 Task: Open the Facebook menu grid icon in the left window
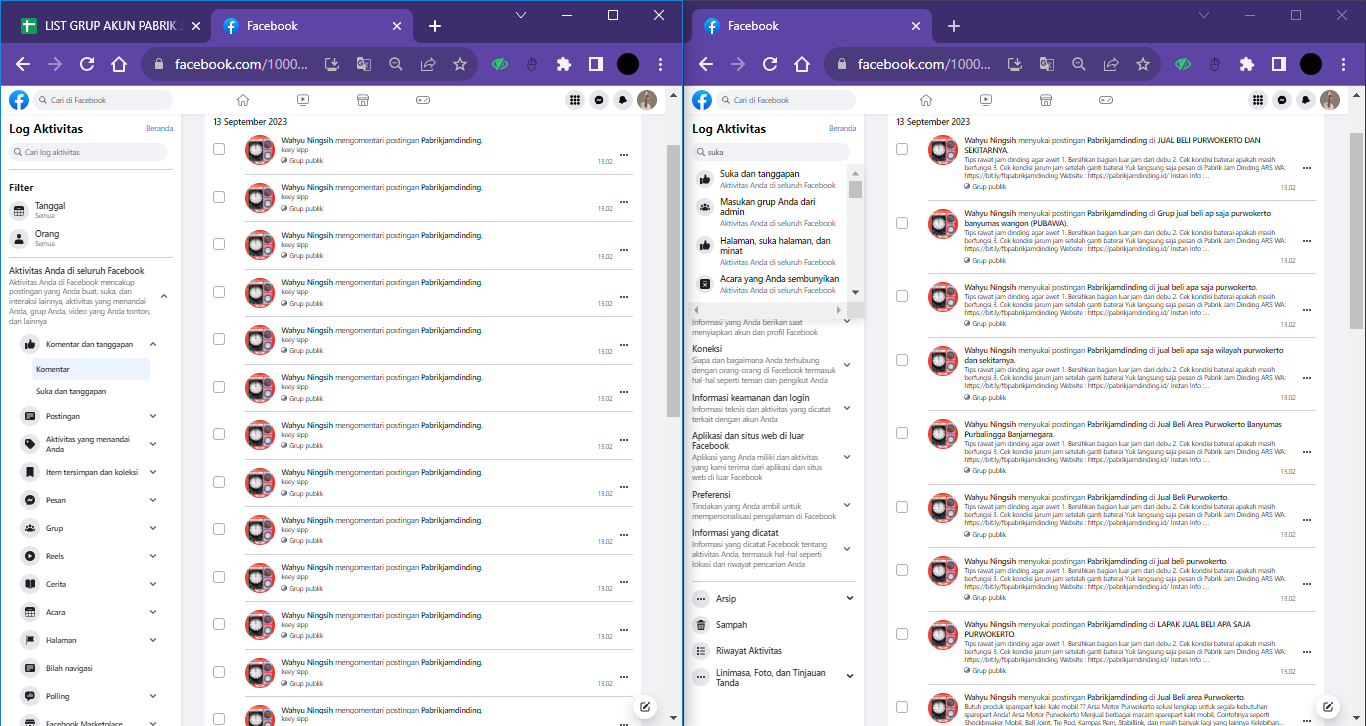pos(575,100)
